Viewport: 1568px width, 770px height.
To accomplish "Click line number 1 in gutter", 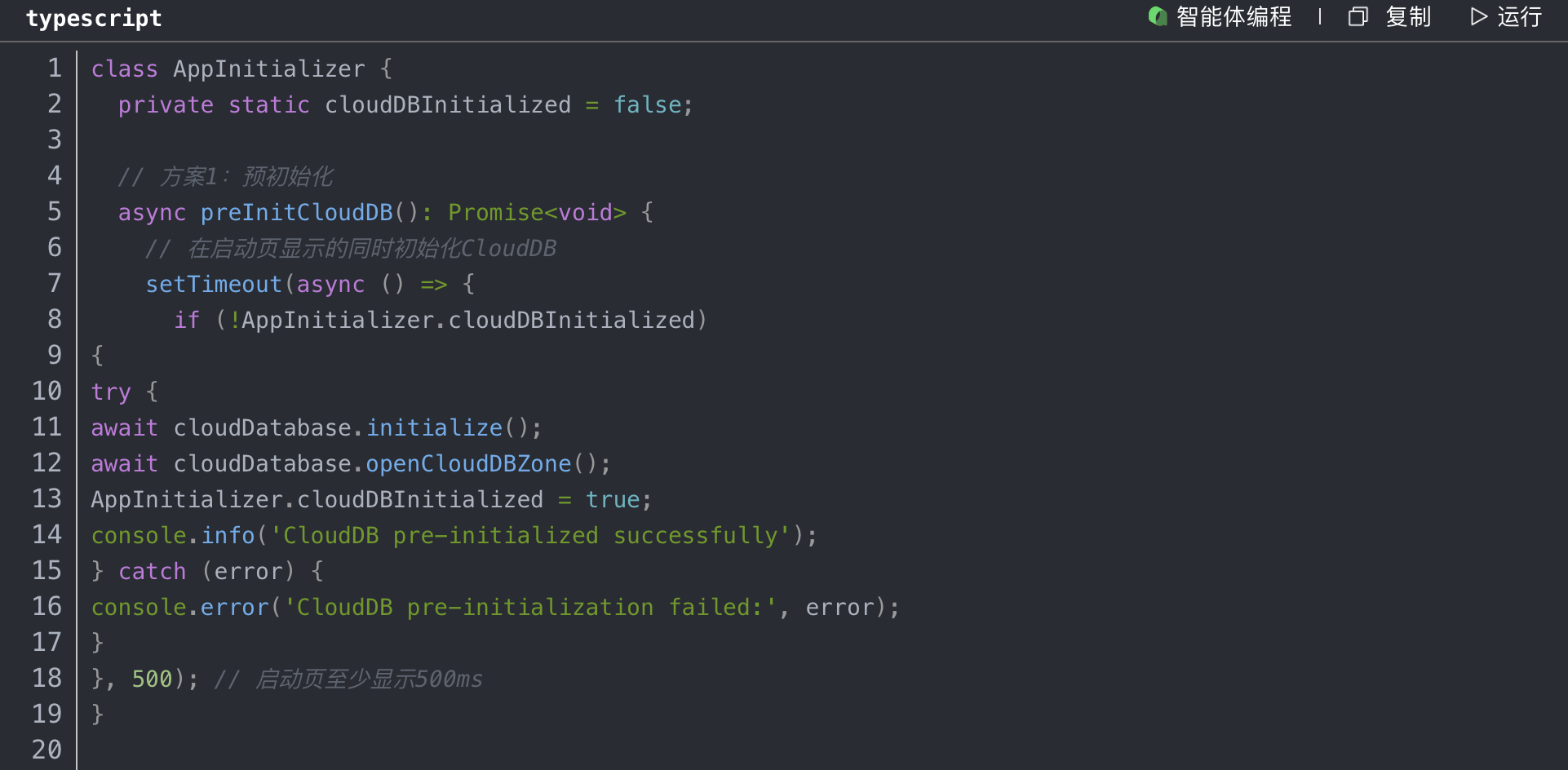I will pyautogui.click(x=54, y=68).
